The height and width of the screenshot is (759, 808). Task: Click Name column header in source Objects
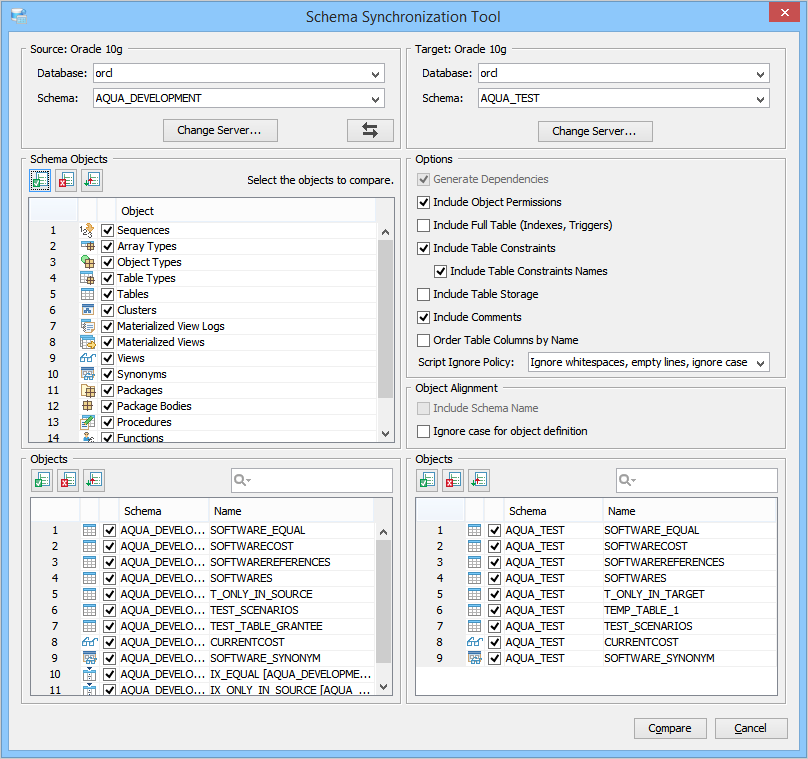[291, 511]
